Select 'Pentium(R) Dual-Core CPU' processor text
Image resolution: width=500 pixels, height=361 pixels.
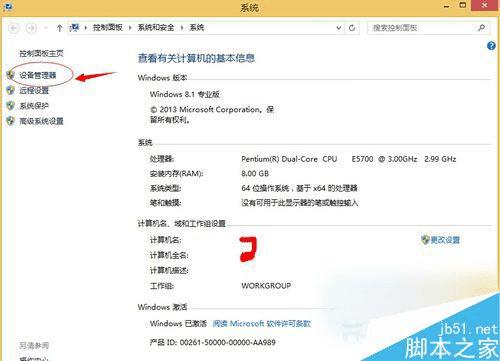tap(289, 159)
